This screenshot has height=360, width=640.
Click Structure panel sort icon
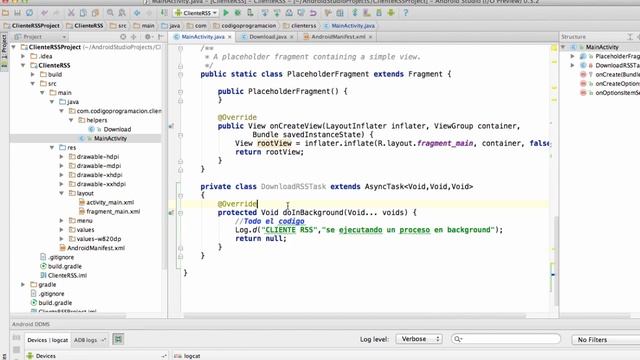(630, 37)
